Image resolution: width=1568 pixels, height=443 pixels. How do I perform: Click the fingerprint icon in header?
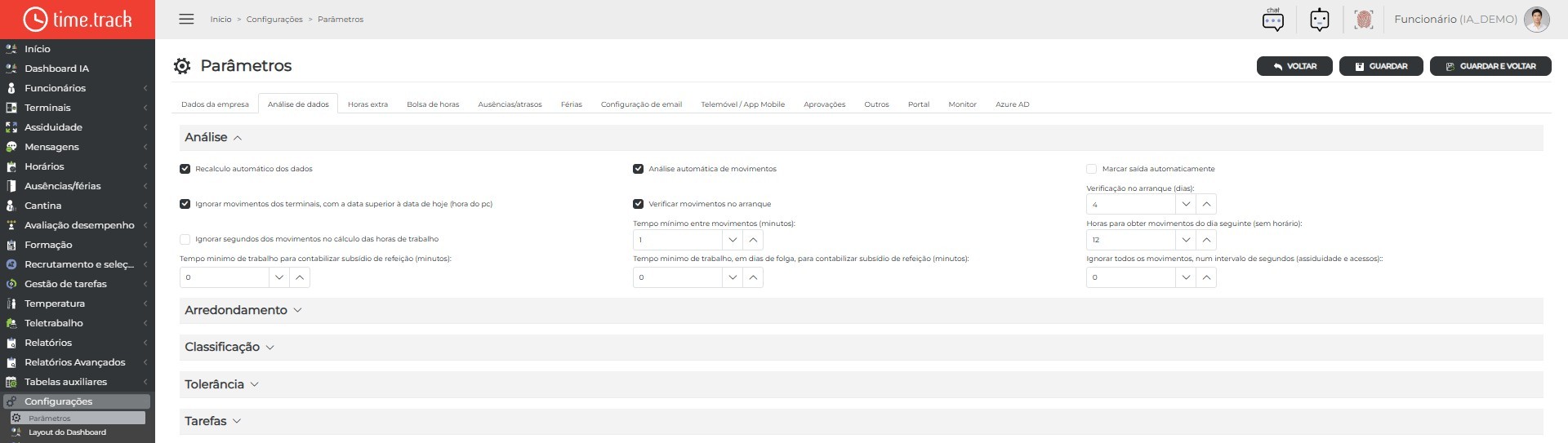tap(1363, 20)
